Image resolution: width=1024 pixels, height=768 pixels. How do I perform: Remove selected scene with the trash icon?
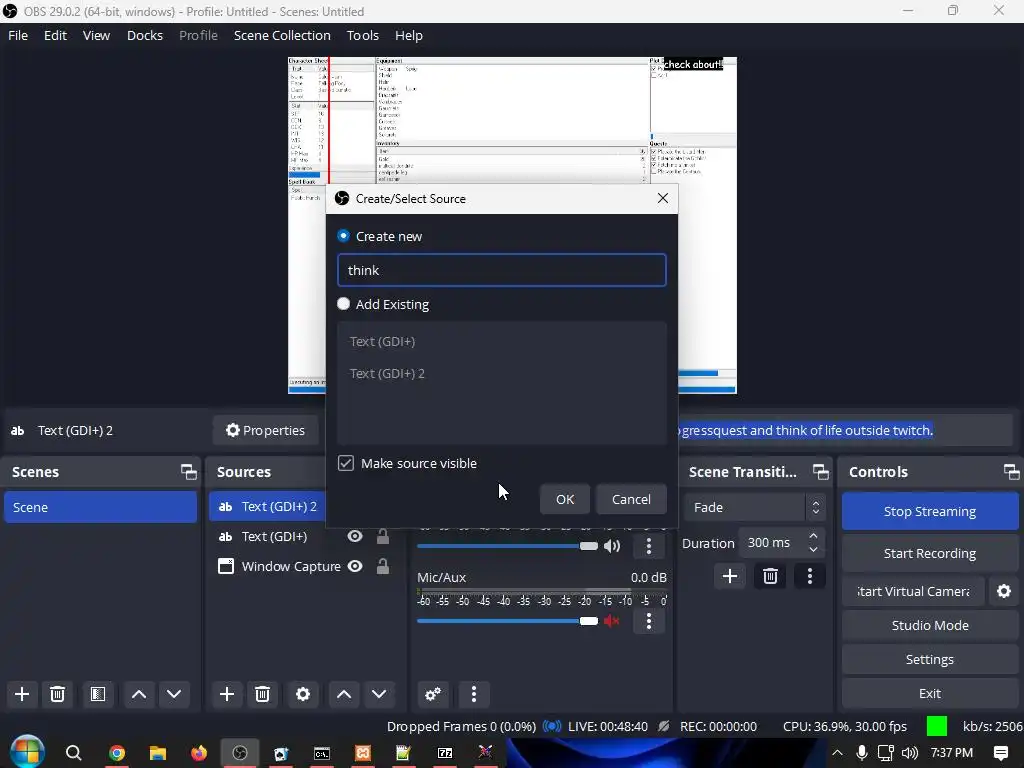click(x=57, y=694)
